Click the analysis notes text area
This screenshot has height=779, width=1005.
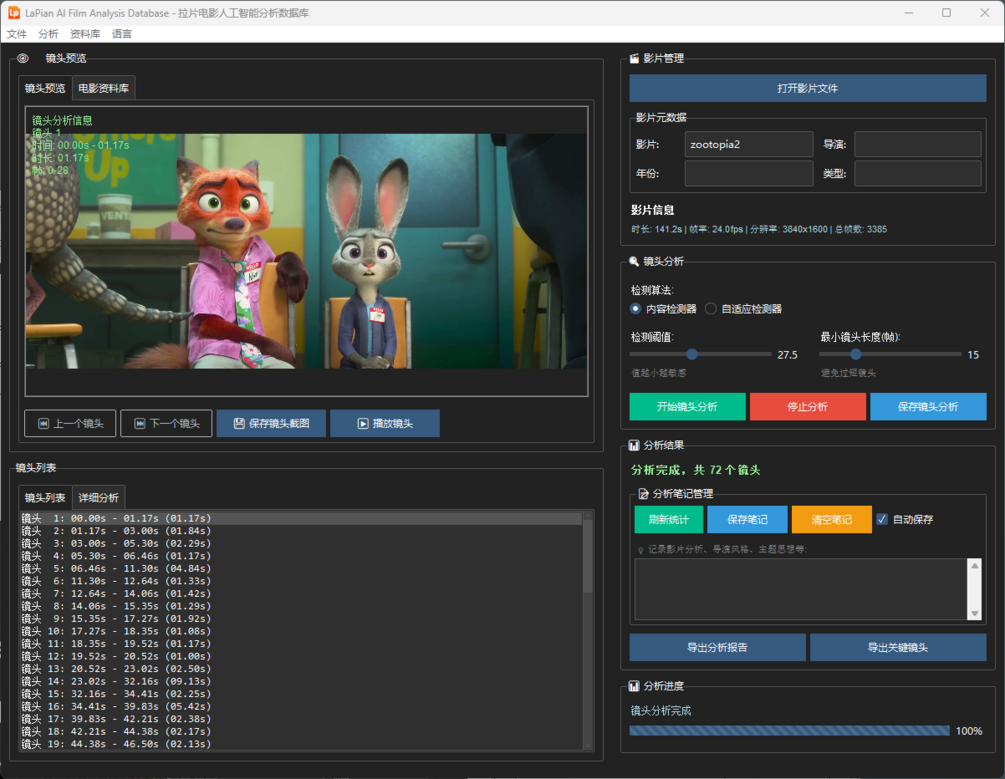pyautogui.click(x=801, y=589)
